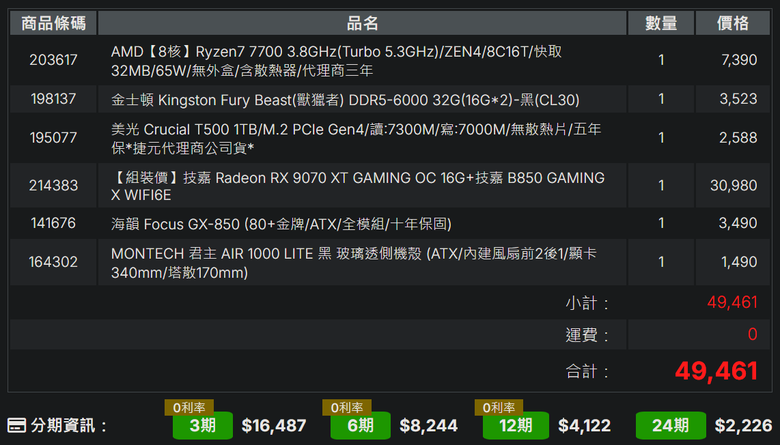Screen dimensions: 780x445
Task: Click the $8,244 installment amount
Action: click(428, 426)
